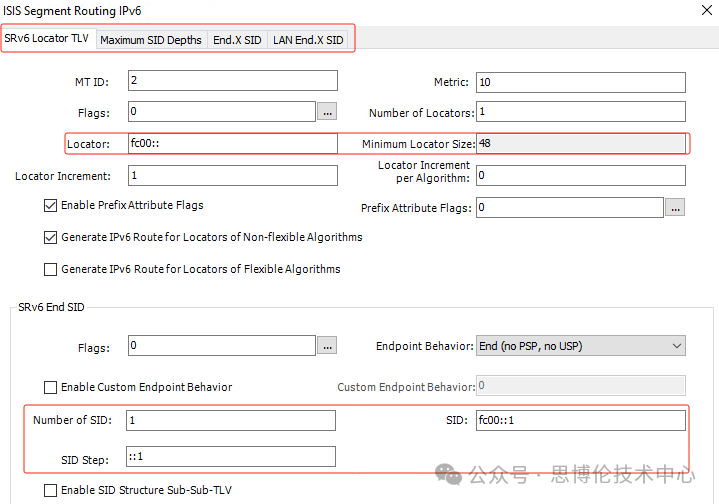
Task: Open Prefix Attribute Flags ellipsis editor
Action: pyautogui.click(x=675, y=208)
